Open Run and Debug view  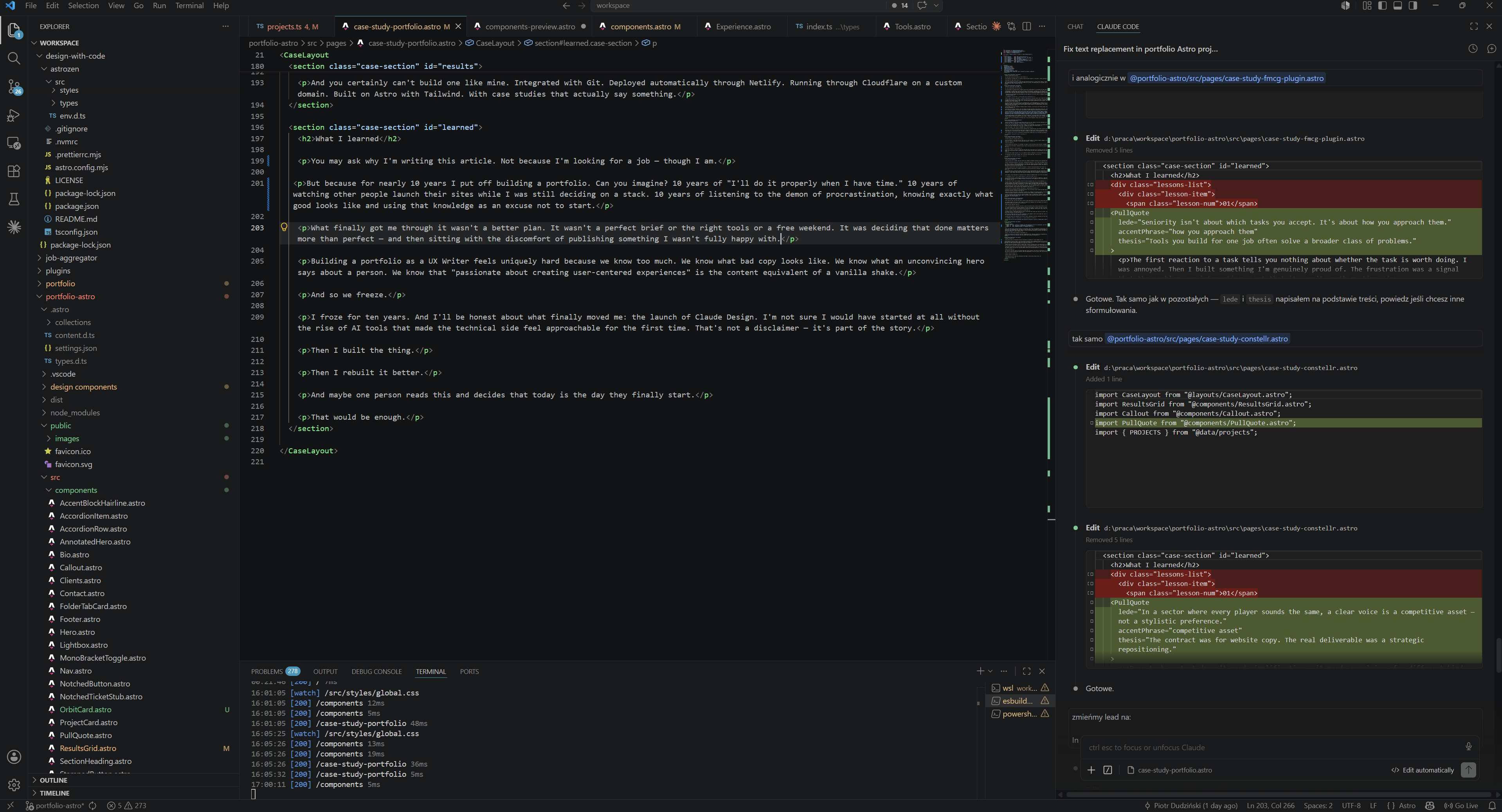pos(14,115)
